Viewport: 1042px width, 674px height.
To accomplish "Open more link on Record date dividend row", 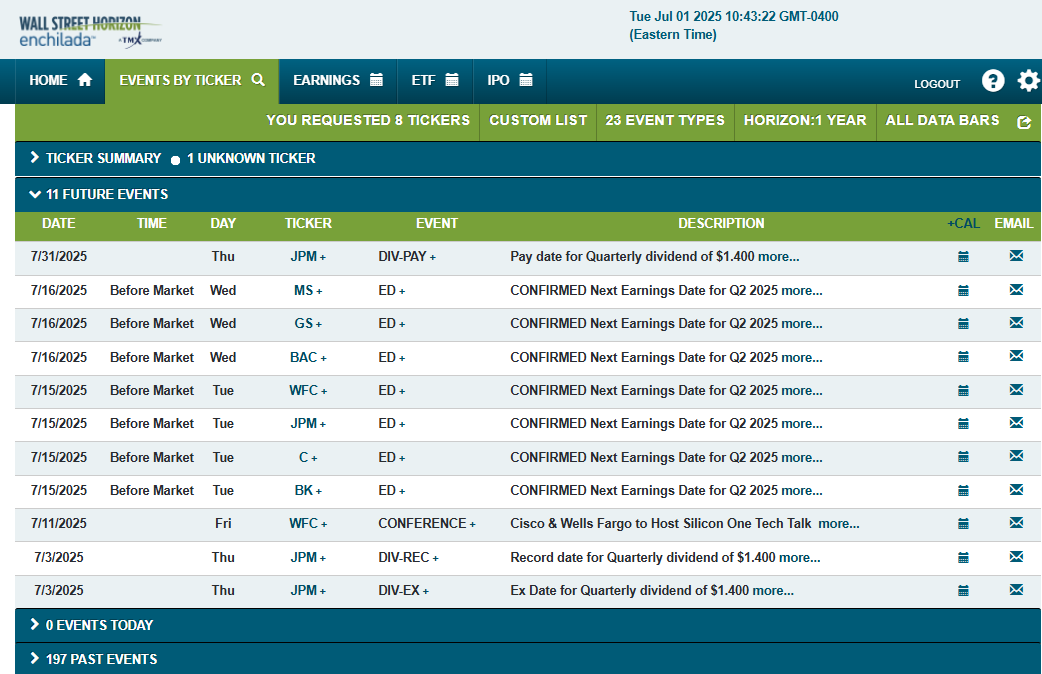I will pos(799,558).
